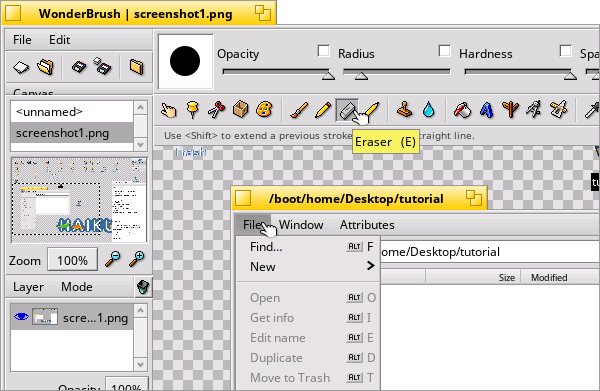Click the Get info menu entry
The image size is (600, 391).
[308, 318]
